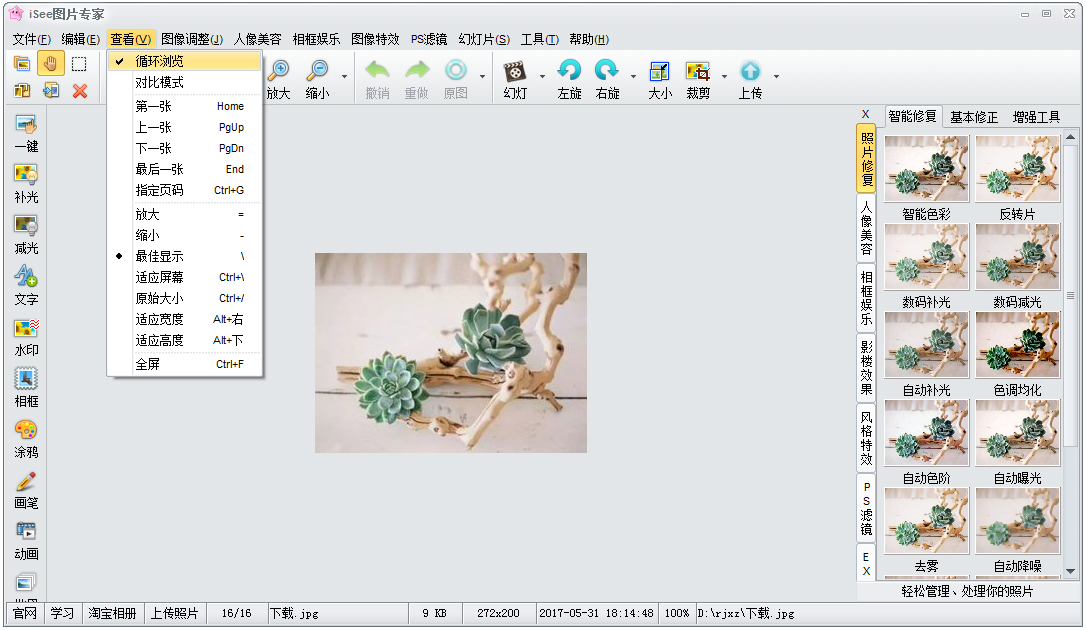Click the 缩小 zoom out magnifier icon

(x=318, y=70)
